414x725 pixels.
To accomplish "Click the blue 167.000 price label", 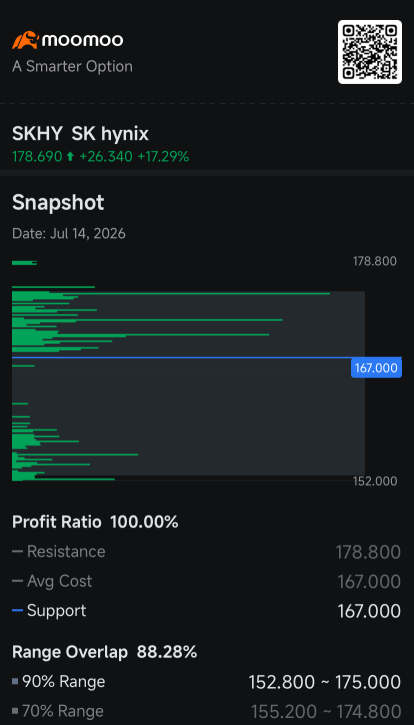I will pos(376,368).
